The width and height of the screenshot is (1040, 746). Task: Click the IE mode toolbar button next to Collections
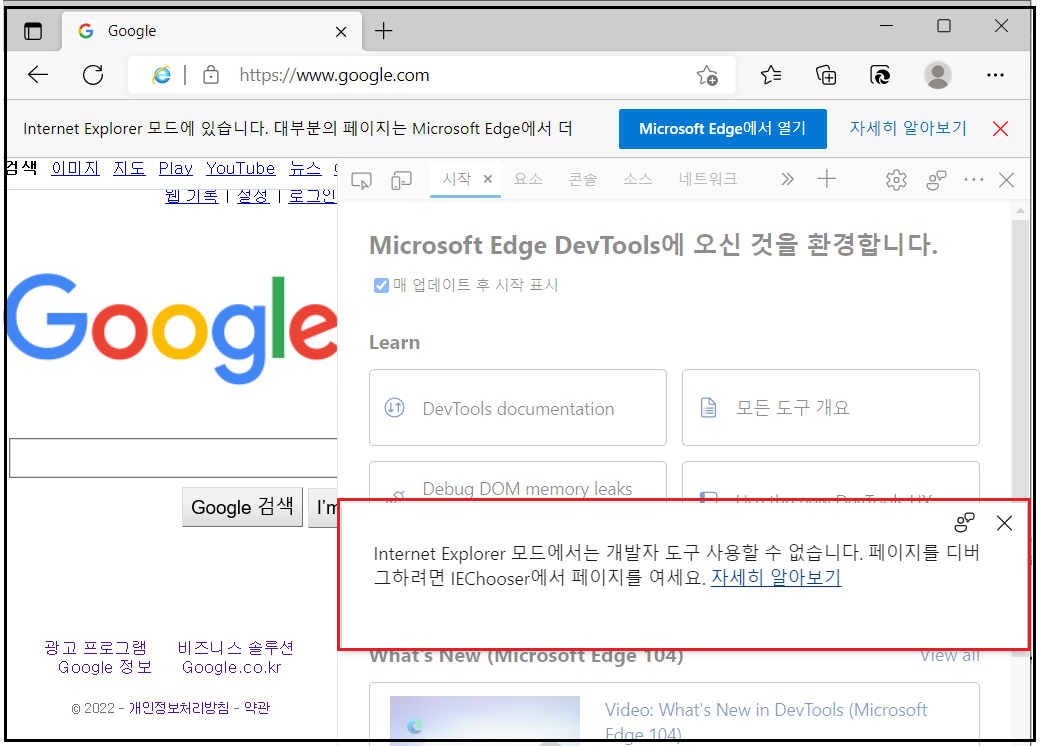[x=880, y=75]
